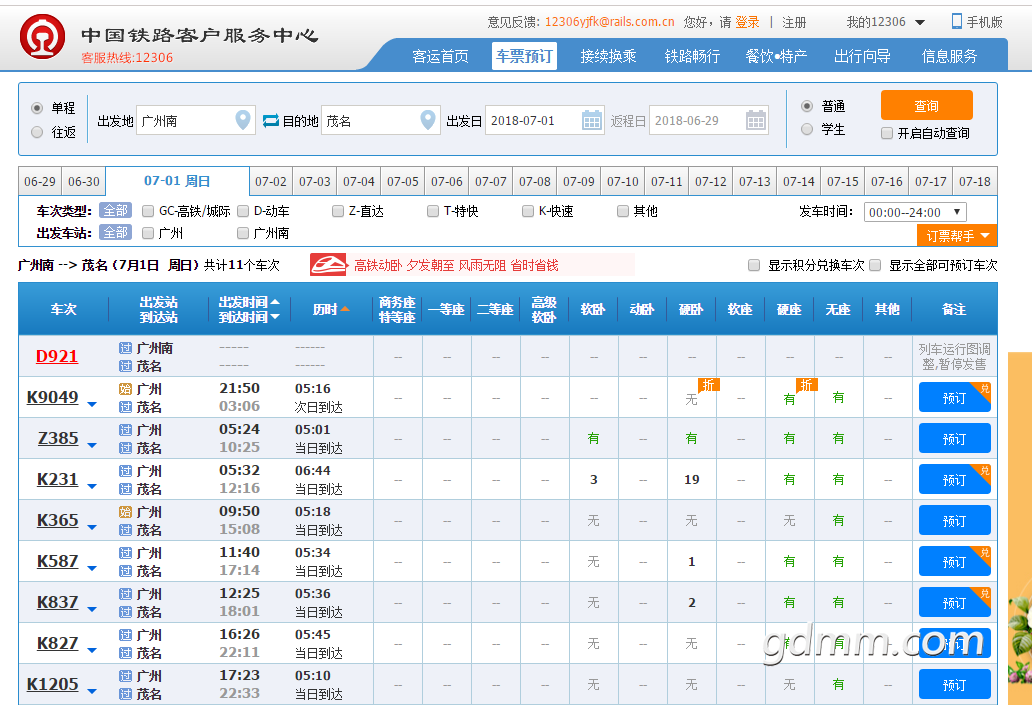The height and width of the screenshot is (705, 1032).
Task: Click K365 origin station start icon
Action: [x=126, y=511]
